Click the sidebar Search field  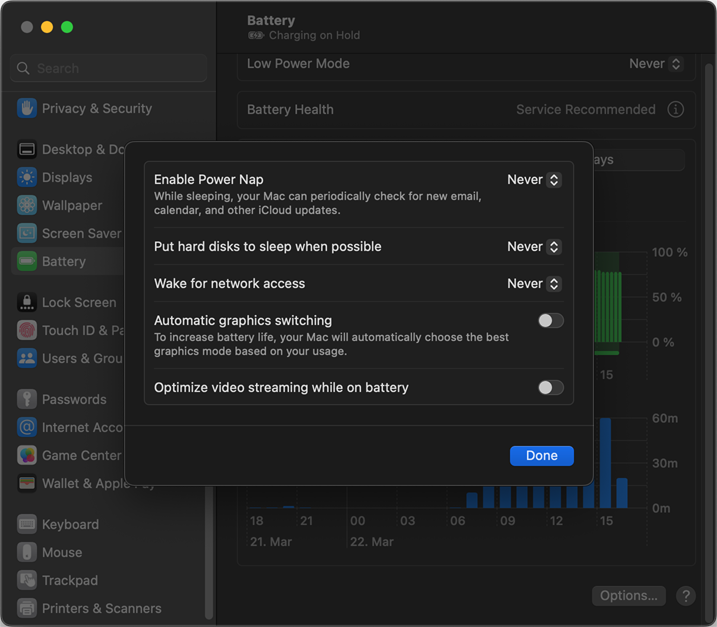pyautogui.click(x=110, y=68)
